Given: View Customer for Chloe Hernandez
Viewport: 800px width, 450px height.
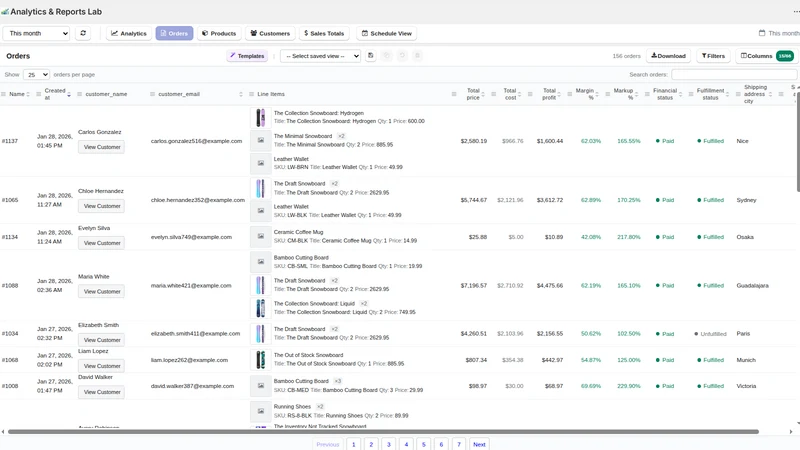Looking at the screenshot, I should coord(102,206).
